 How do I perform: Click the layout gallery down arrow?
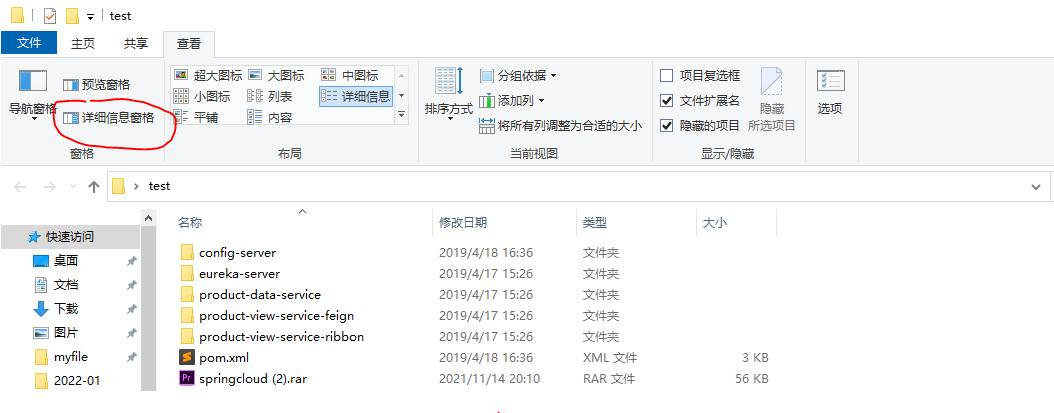(x=402, y=96)
